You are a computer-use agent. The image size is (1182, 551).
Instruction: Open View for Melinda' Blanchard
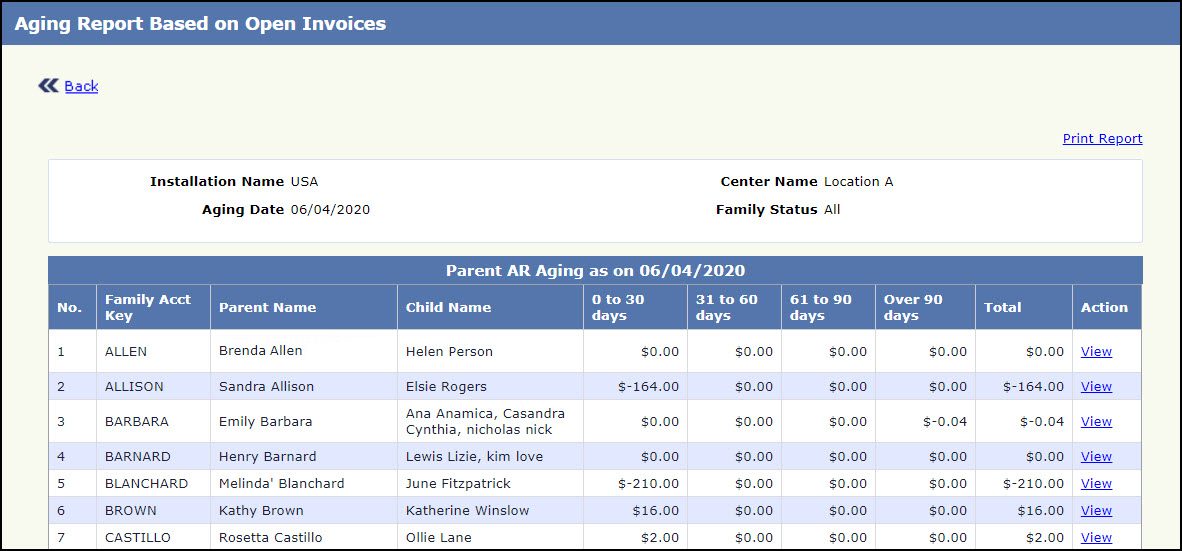[x=1096, y=484]
